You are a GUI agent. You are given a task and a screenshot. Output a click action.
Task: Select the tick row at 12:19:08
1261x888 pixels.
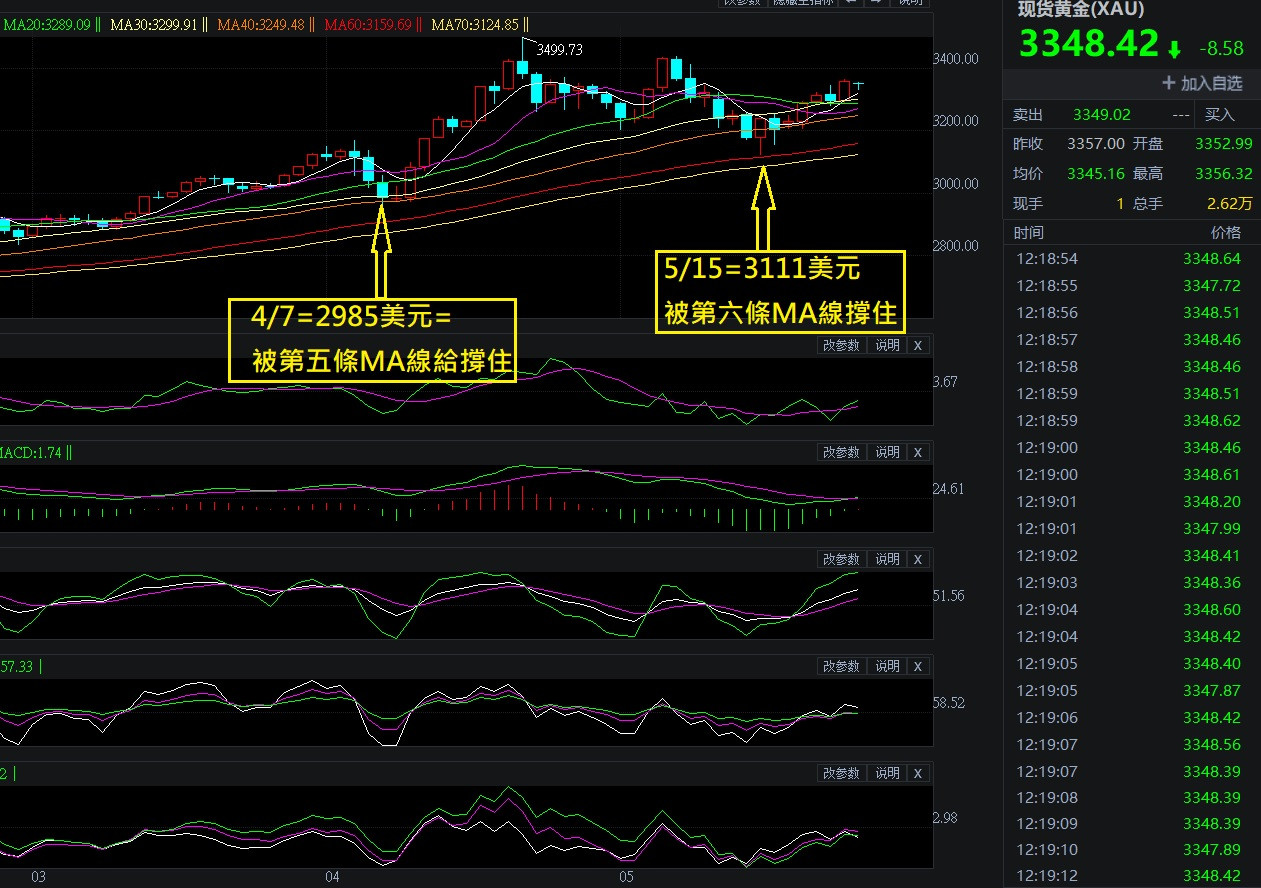(1132, 798)
